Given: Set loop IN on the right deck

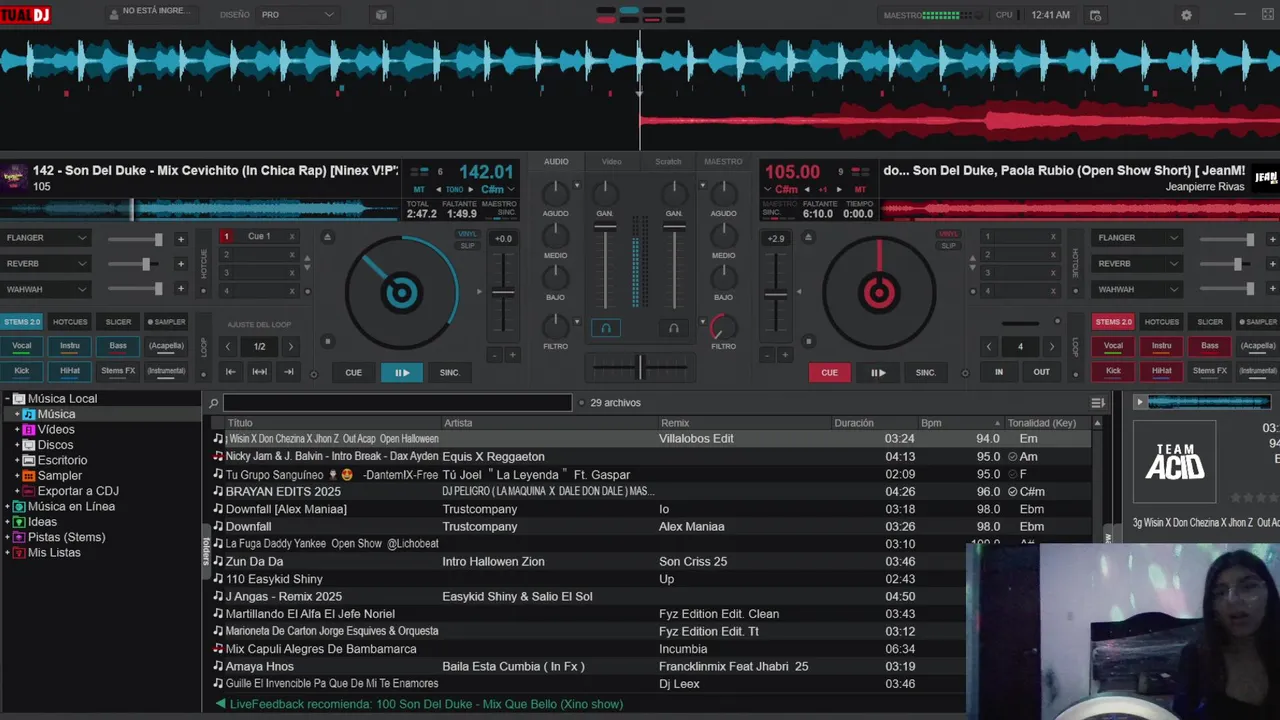Looking at the screenshot, I should [998, 372].
